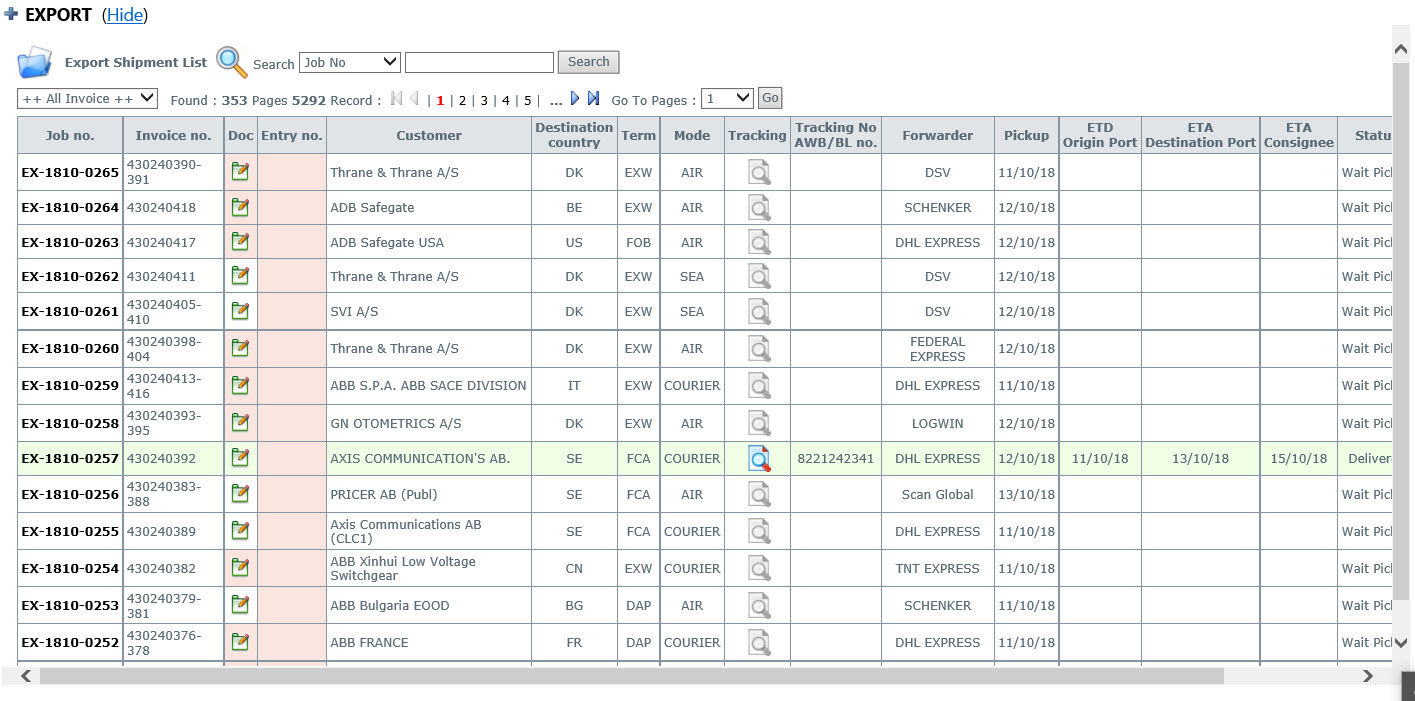
Task: Open the Export Shipment List folder icon
Action: (34, 62)
